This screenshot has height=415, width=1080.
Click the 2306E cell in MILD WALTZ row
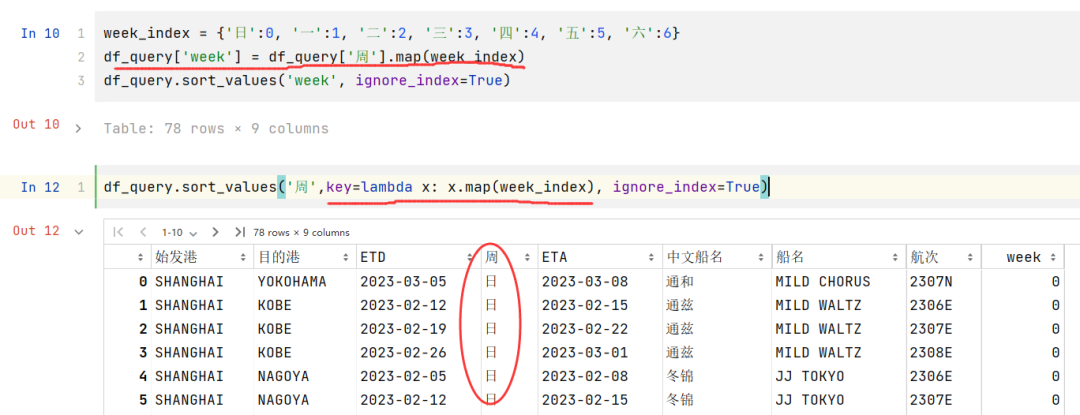click(931, 305)
